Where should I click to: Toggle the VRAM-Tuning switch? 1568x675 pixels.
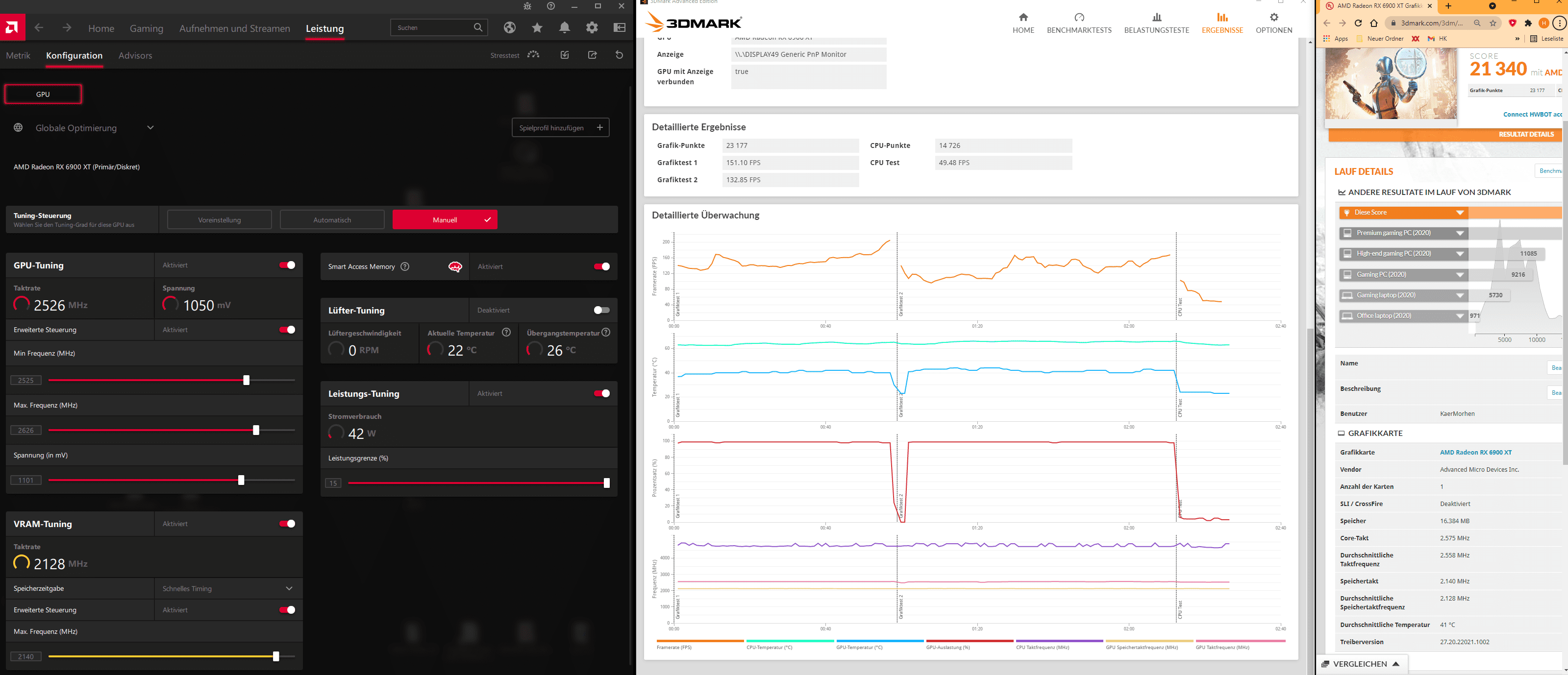pyautogui.click(x=287, y=524)
